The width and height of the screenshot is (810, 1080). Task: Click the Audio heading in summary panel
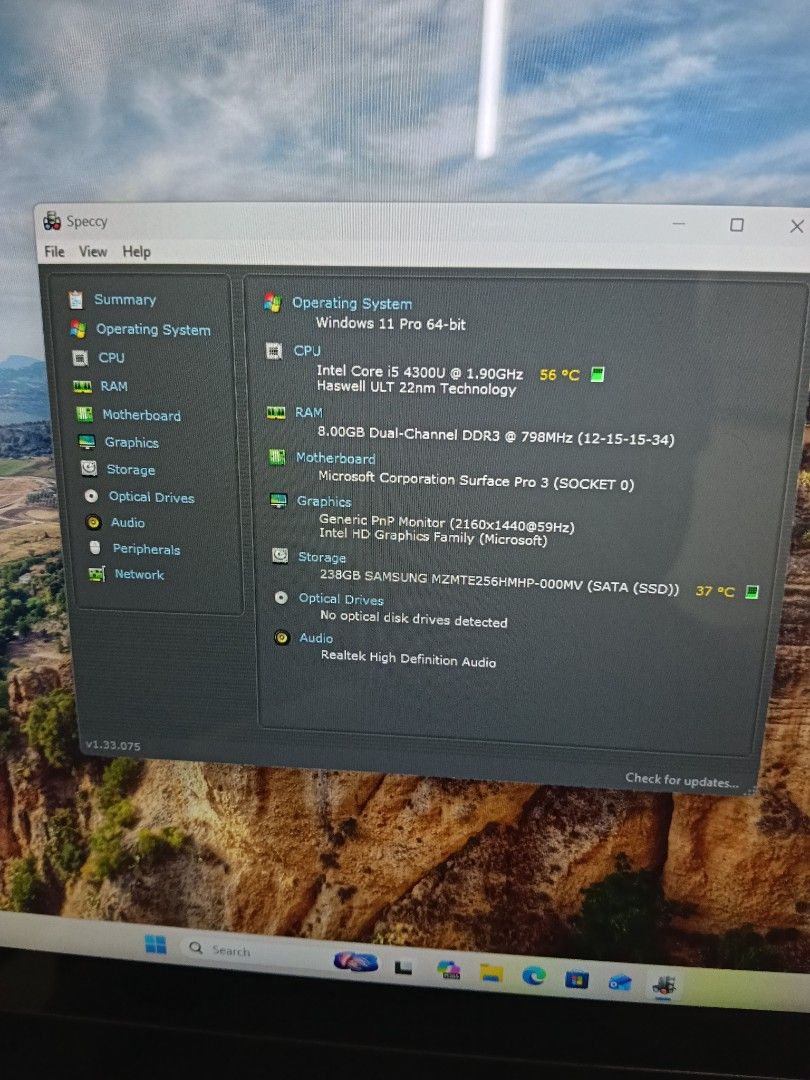pos(316,638)
